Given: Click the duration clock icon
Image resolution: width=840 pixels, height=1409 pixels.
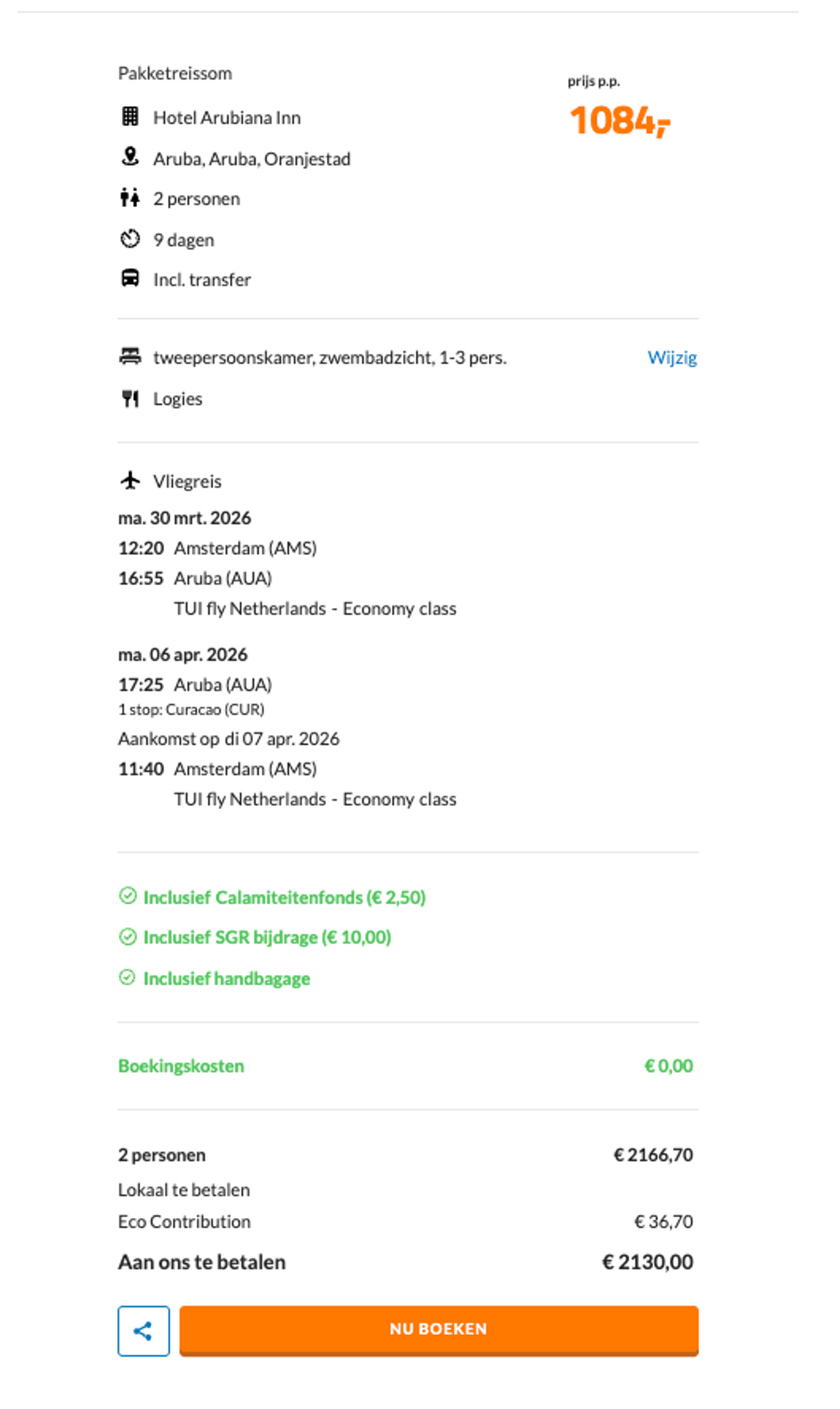Looking at the screenshot, I should click(x=130, y=239).
